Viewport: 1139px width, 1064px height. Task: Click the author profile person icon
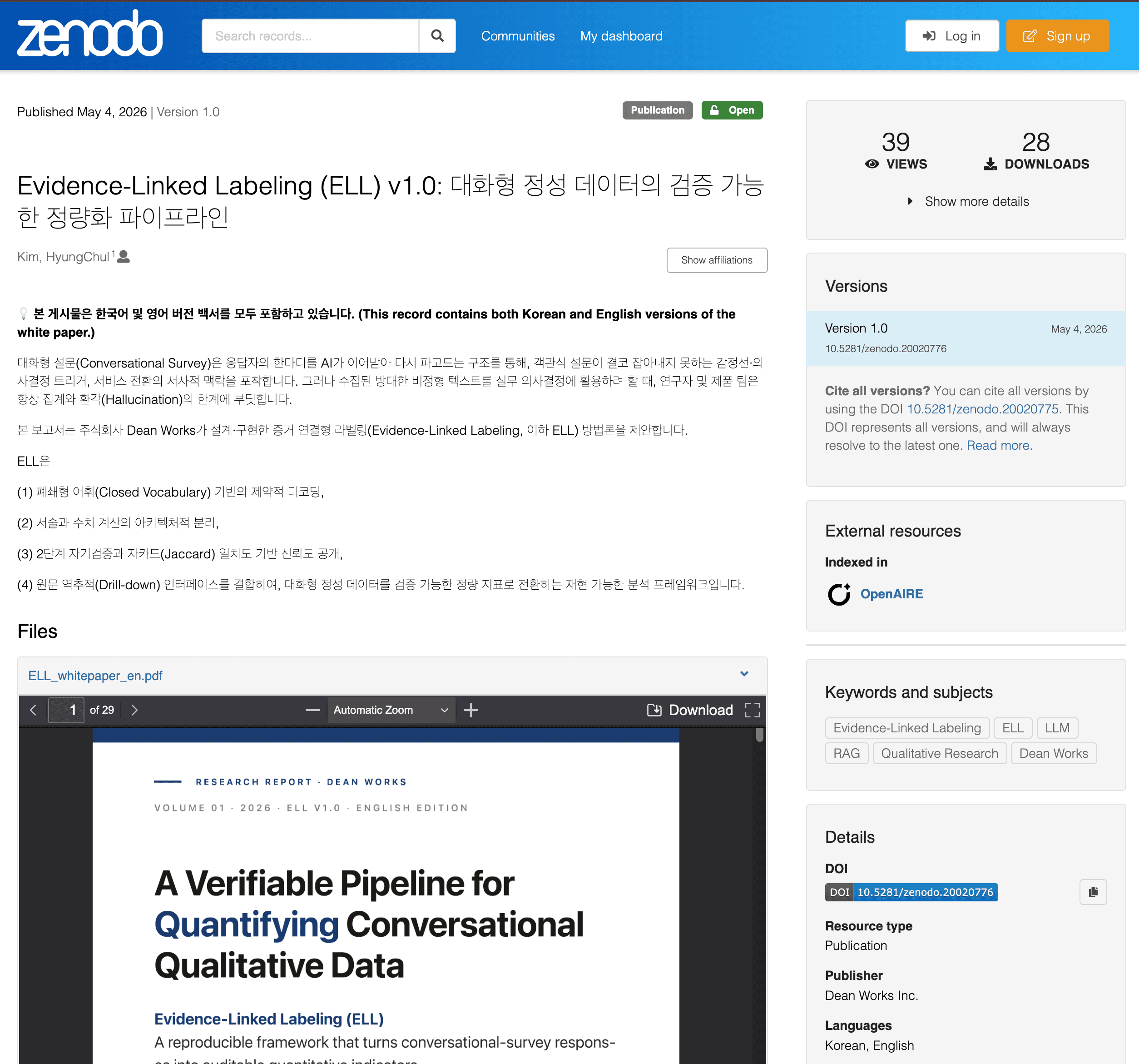123,257
